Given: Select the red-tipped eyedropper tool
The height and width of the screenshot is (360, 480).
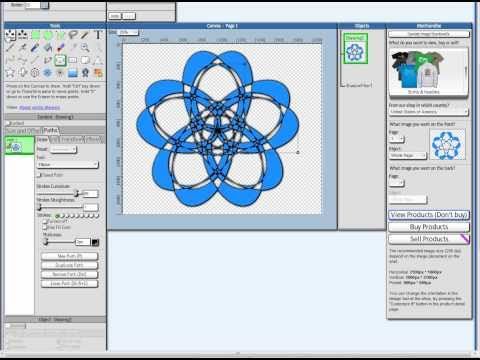Looking at the screenshot, I should point(60,48).
